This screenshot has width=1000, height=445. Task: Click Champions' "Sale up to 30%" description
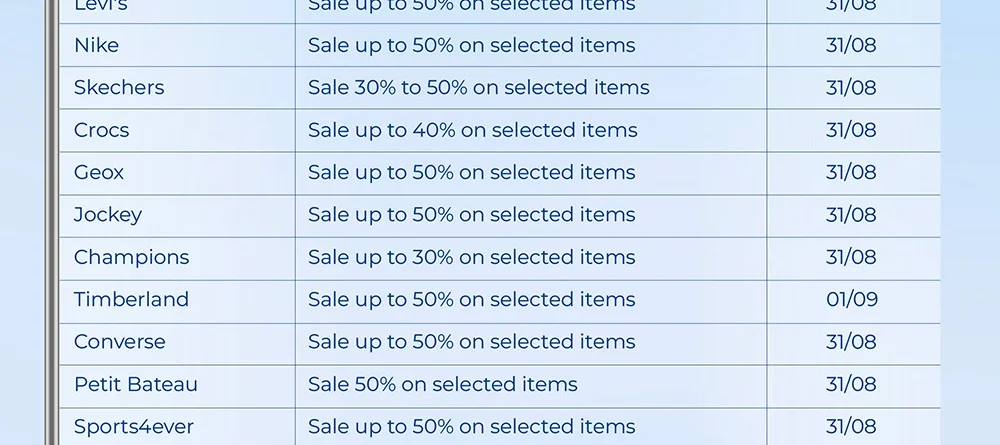471,257
